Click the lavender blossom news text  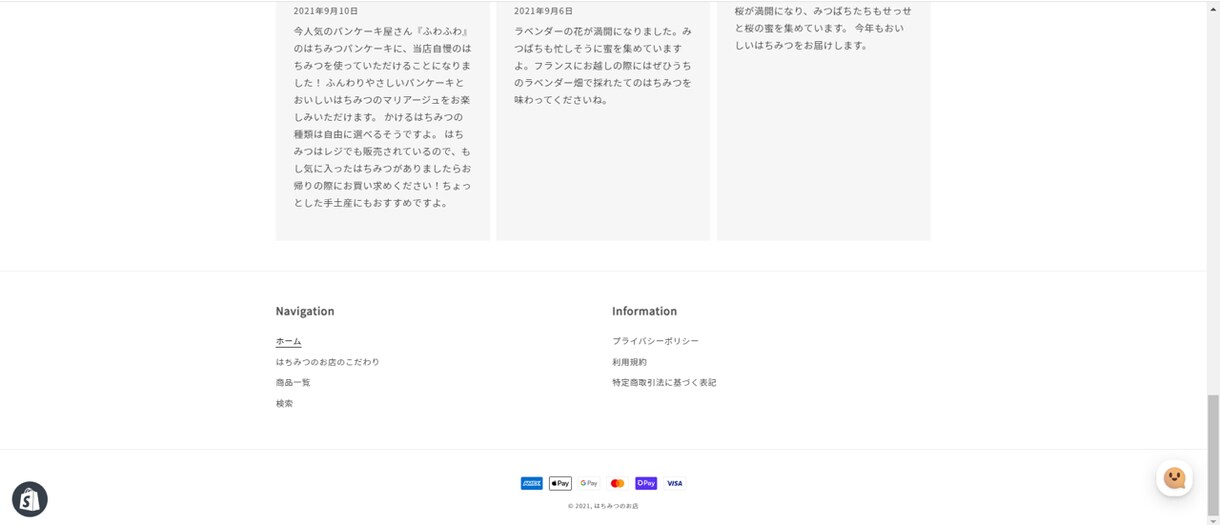coord(603,66)
